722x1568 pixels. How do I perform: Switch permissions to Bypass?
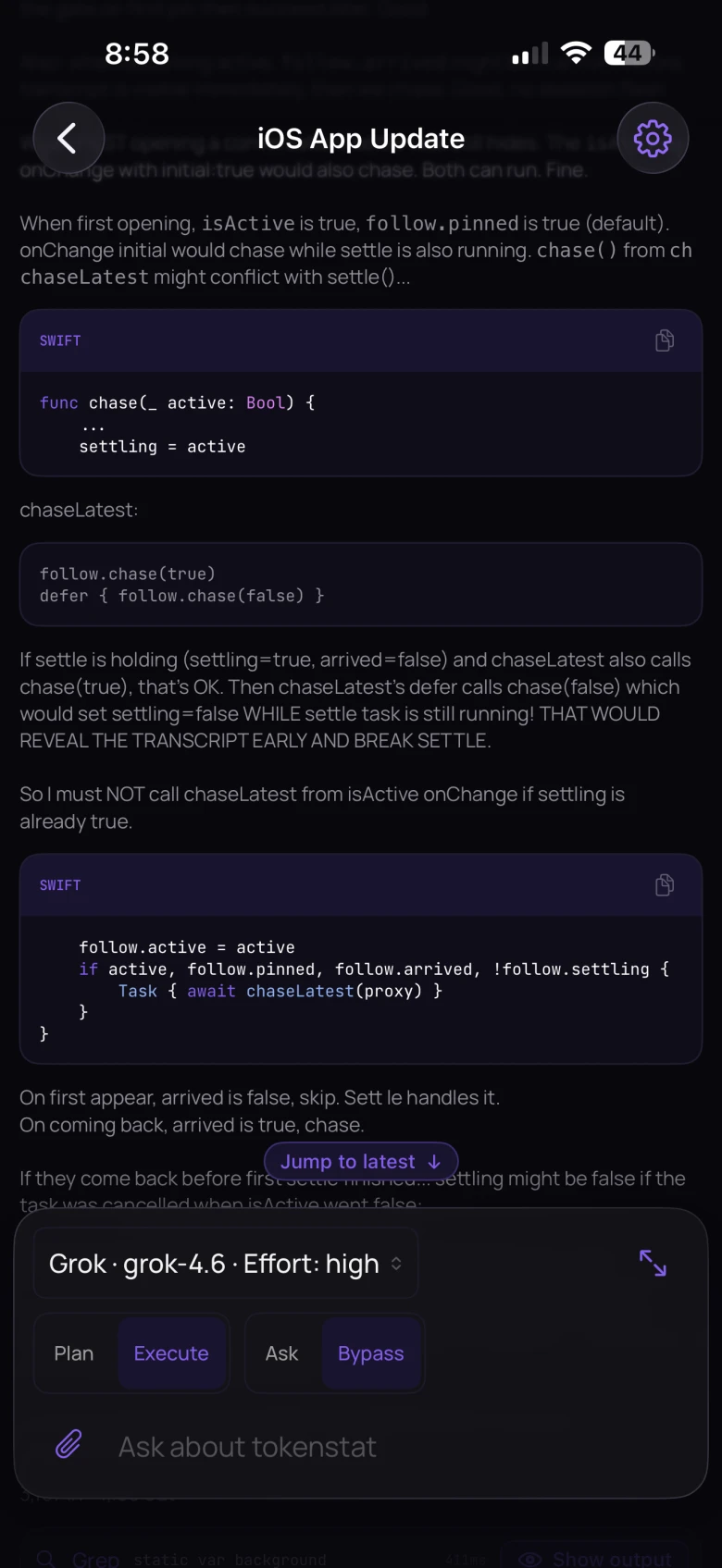(x=371, y=1353)
